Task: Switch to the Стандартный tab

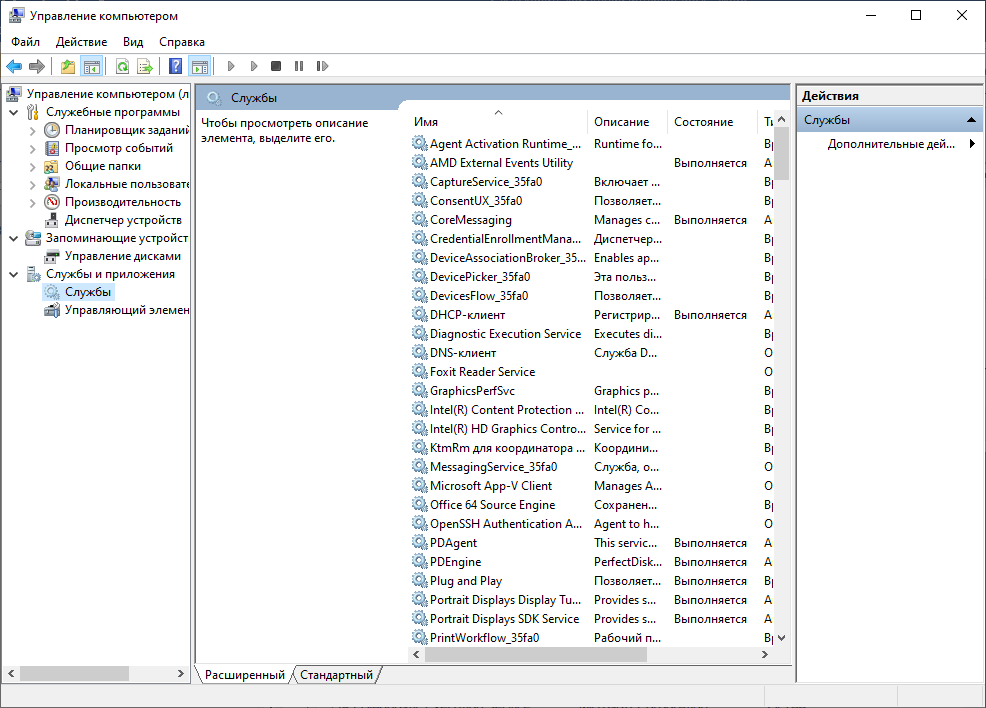Action: point(337,675)
